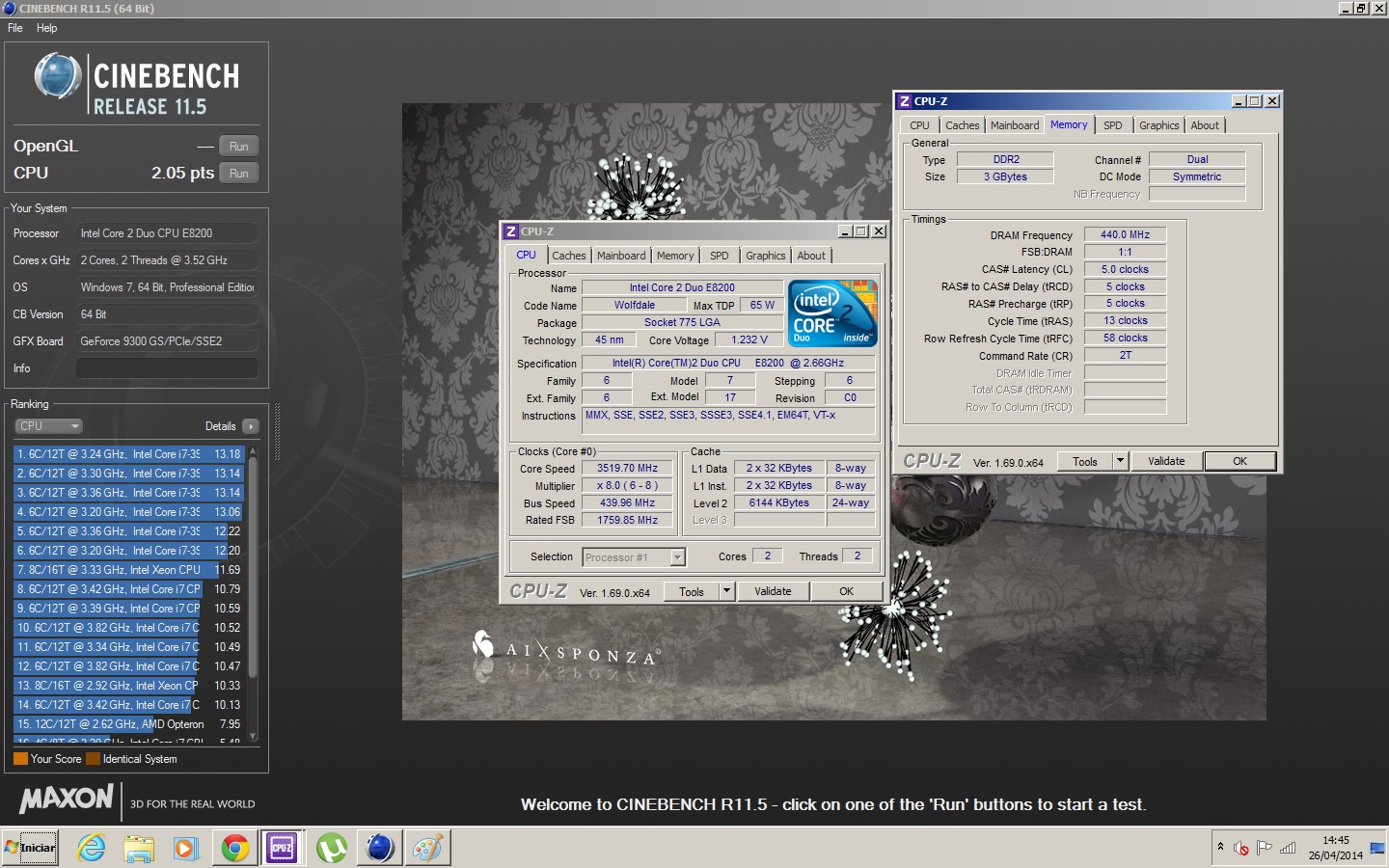Open Mainboard tab in processor CPU-Z window
The height and width of the screenshot is (868, 1389).
tap(621, 256)
